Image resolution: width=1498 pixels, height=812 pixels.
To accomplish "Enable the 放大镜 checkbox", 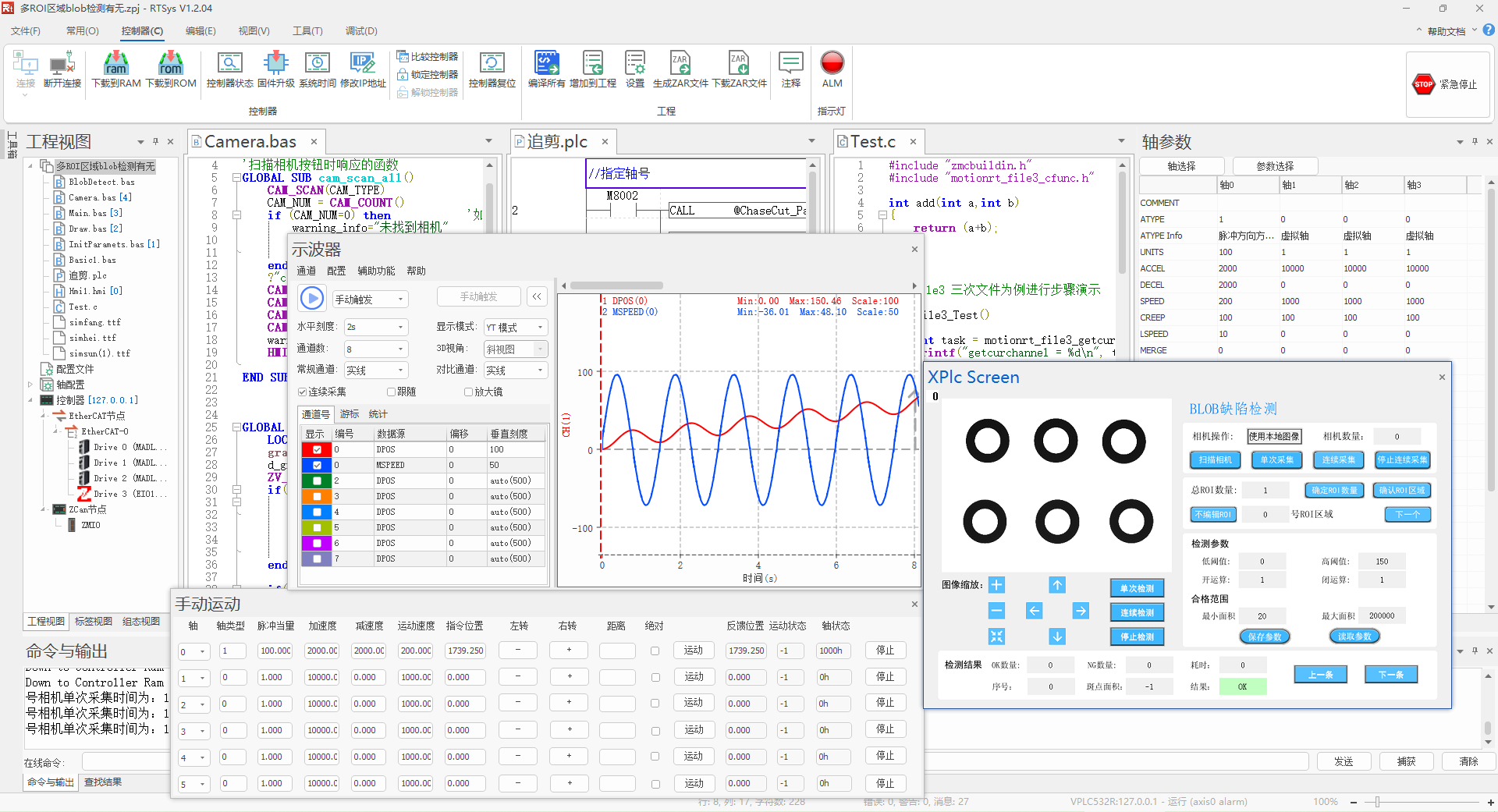I will coord(468,392).
